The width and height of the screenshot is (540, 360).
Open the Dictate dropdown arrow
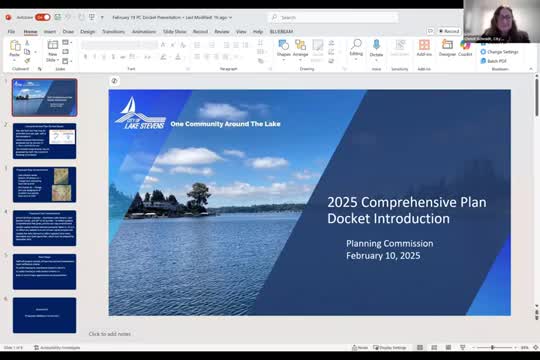376,60
